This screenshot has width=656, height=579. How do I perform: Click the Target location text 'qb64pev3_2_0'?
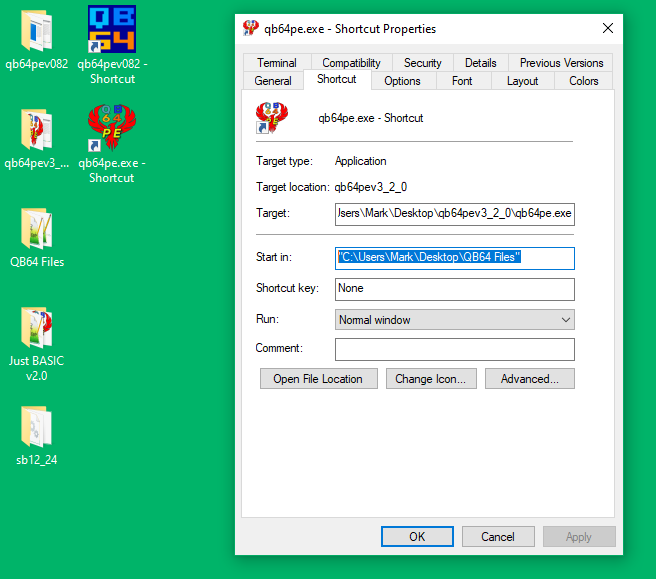[371, 187]
